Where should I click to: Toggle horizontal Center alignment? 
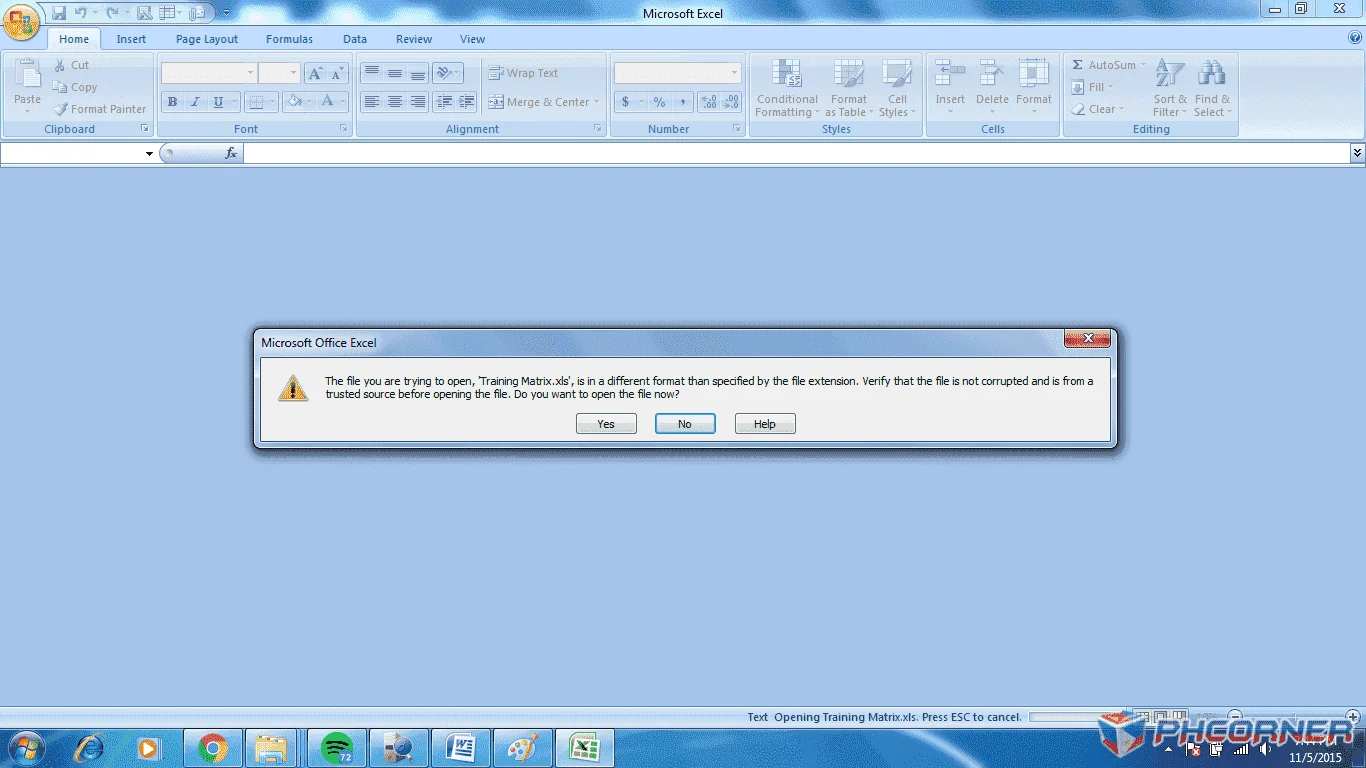[395, 102]
